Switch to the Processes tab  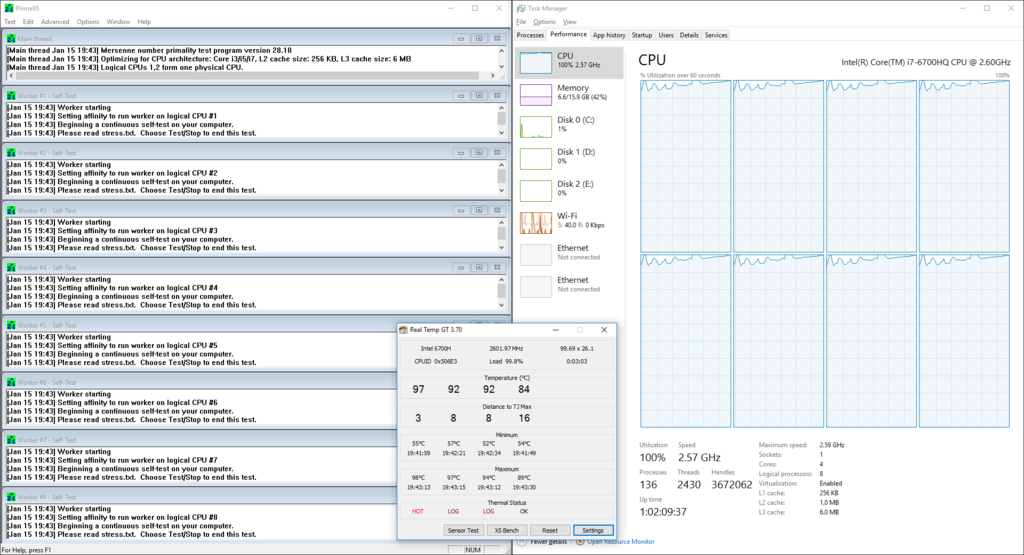coord(530,35)
